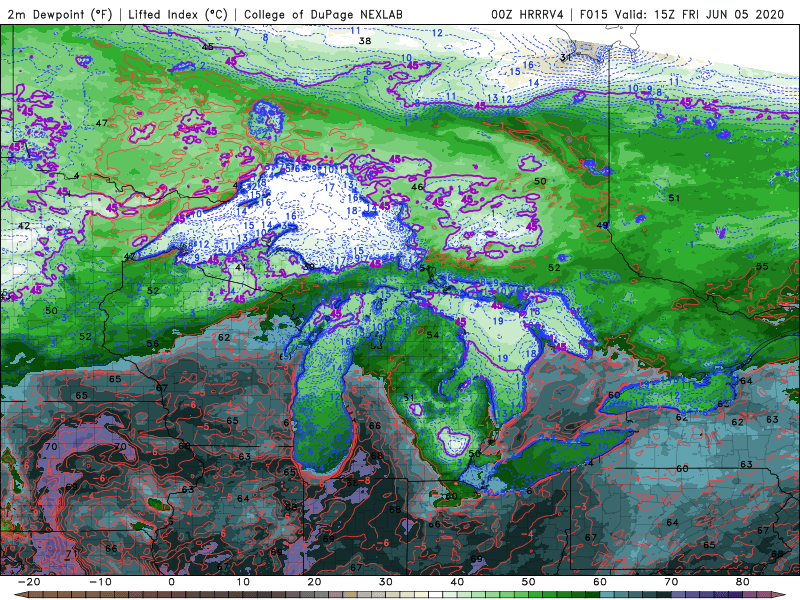Screen dimensions: 800x600
Task: Click the black '49' dewpoint value on the map
Action: pyautogui.click(x=602, y=225)
